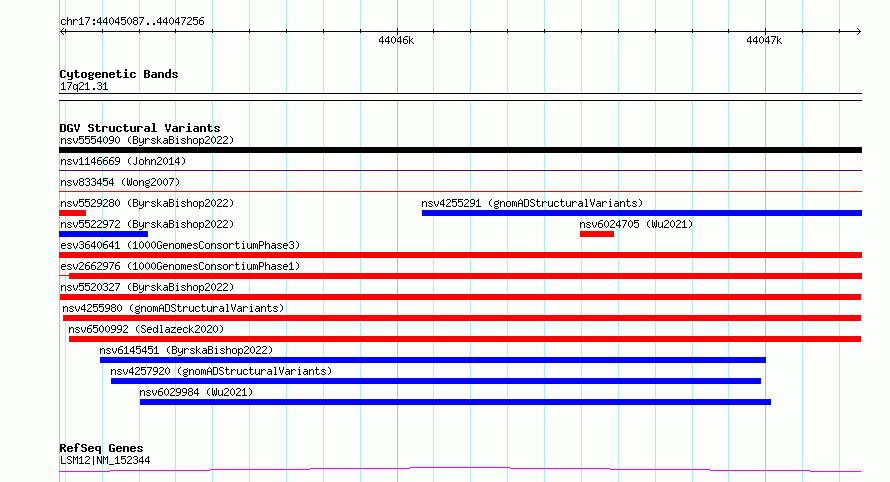The height and width of the screenshot is (482, 890).
Task: Open the nsv6029984 (Wu2021) label
Action: click(x=196, y=392)
